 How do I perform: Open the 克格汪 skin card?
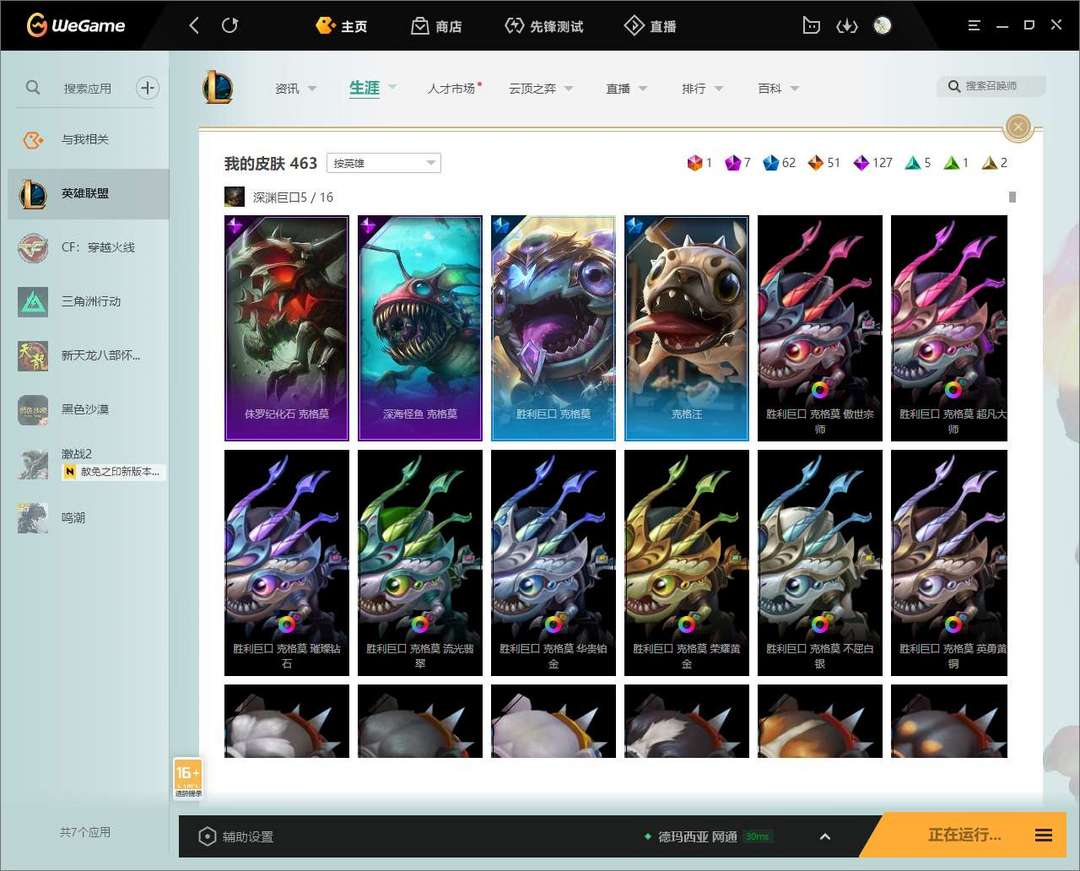686,328
